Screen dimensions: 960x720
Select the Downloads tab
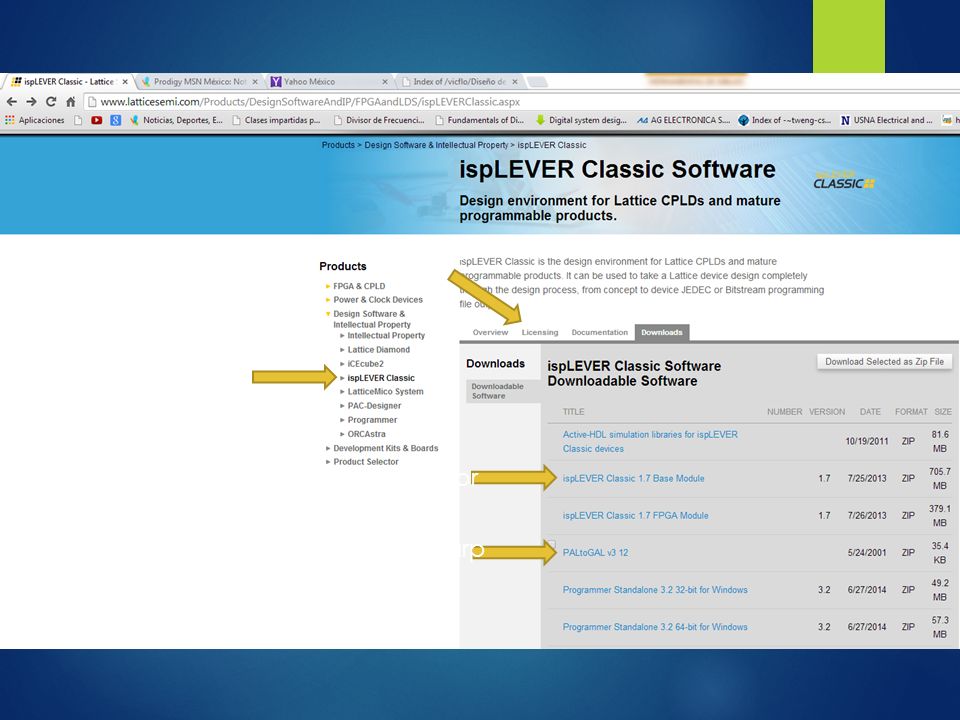[x=662, y=332]
